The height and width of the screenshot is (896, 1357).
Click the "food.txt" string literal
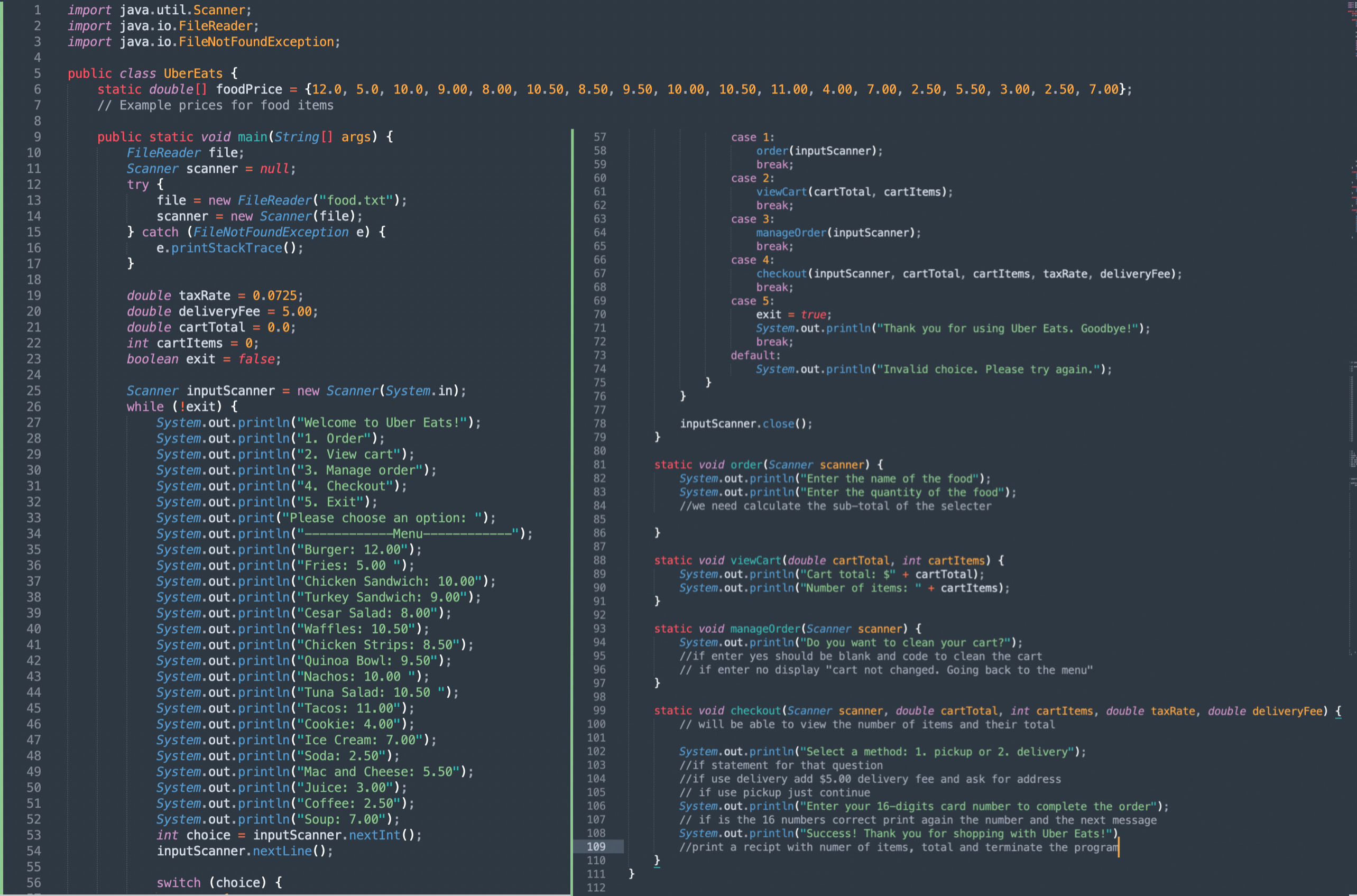pyautogui.click(x=356, y=200)
